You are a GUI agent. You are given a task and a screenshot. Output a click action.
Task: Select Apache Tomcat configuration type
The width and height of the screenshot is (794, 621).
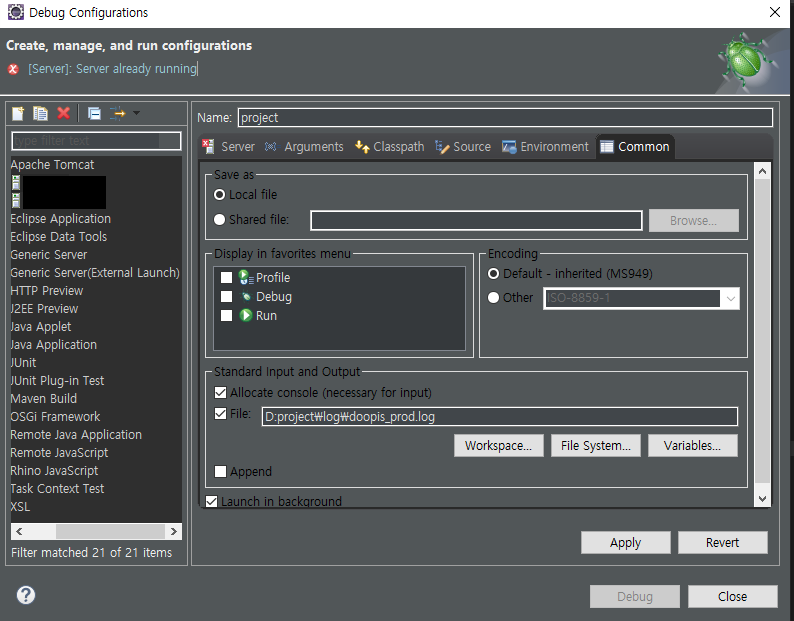point(52,165)
